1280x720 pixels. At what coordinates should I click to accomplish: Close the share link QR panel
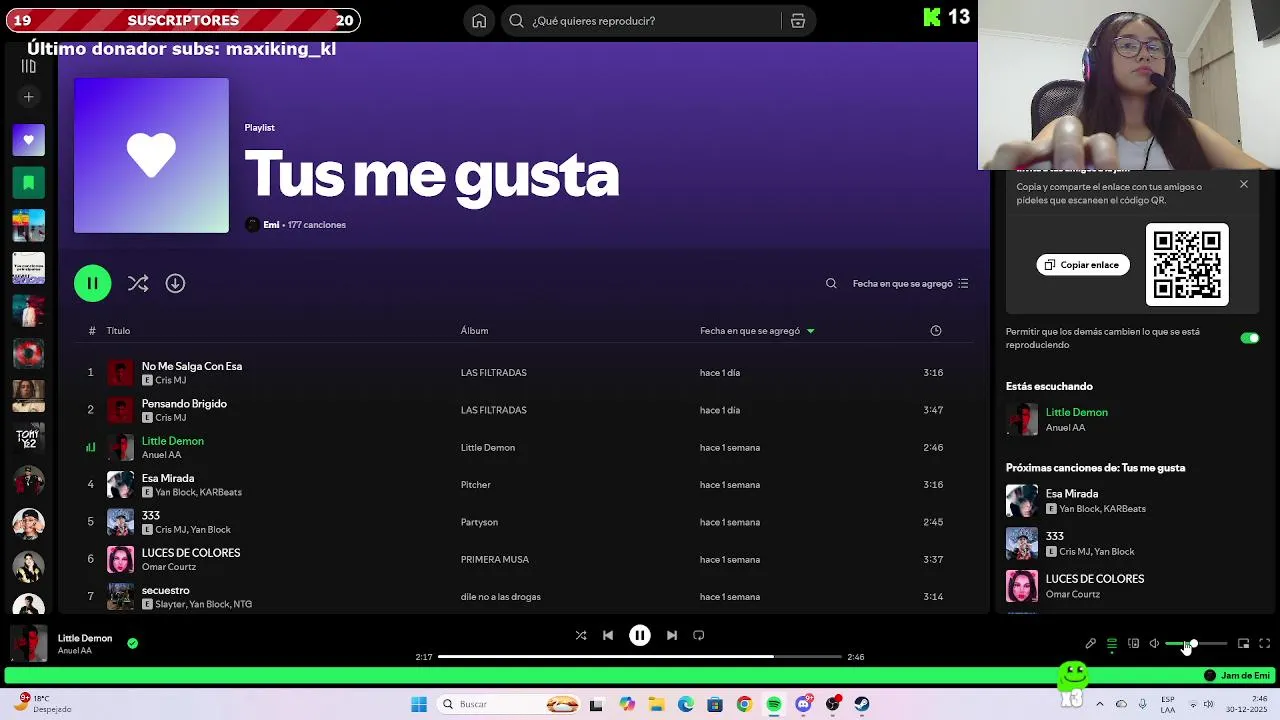pyautogui.click(x=1244, y=185)
